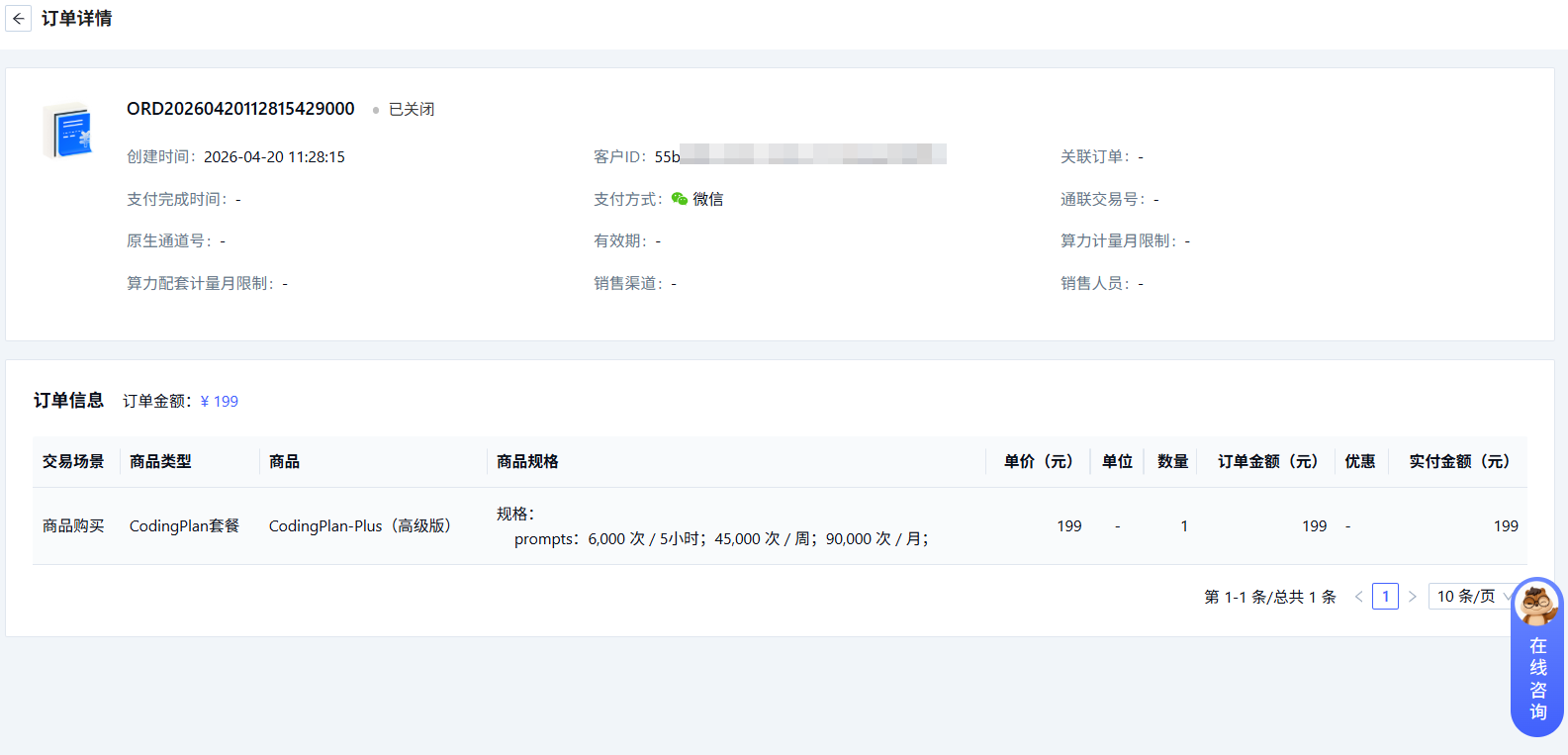
Task: Click the 第 1-1 条/总共 1 条 pagination summary
Action: tap(1270, 597)
